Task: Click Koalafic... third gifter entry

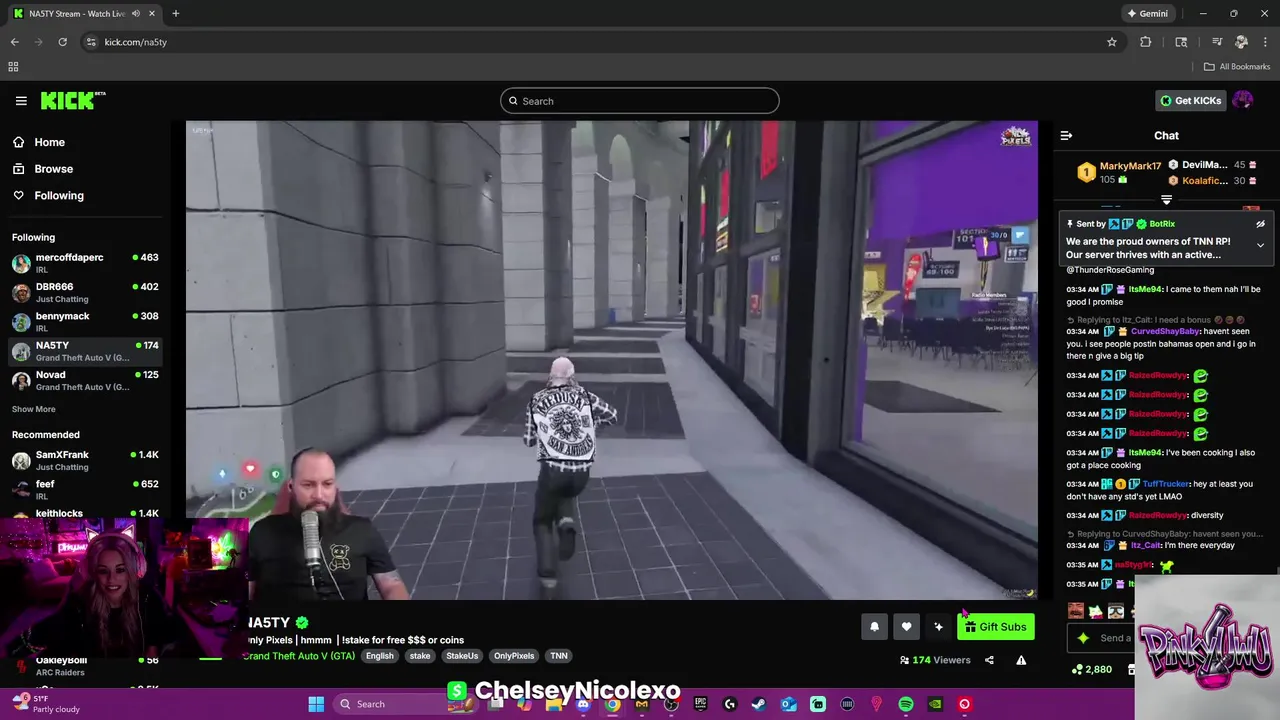Action: pos(1213,181)
